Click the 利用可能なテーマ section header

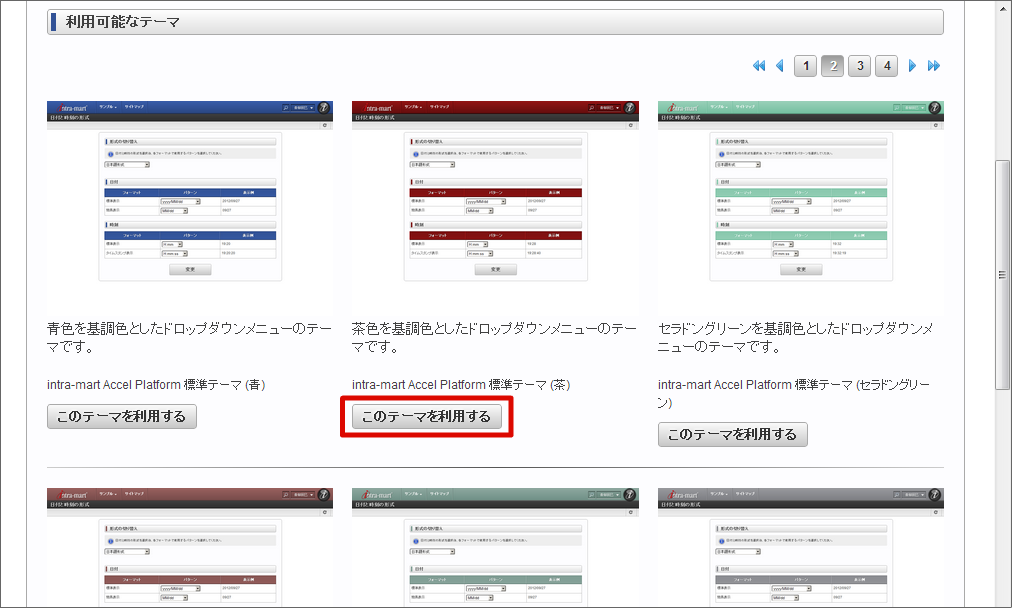tap(495, 22)
